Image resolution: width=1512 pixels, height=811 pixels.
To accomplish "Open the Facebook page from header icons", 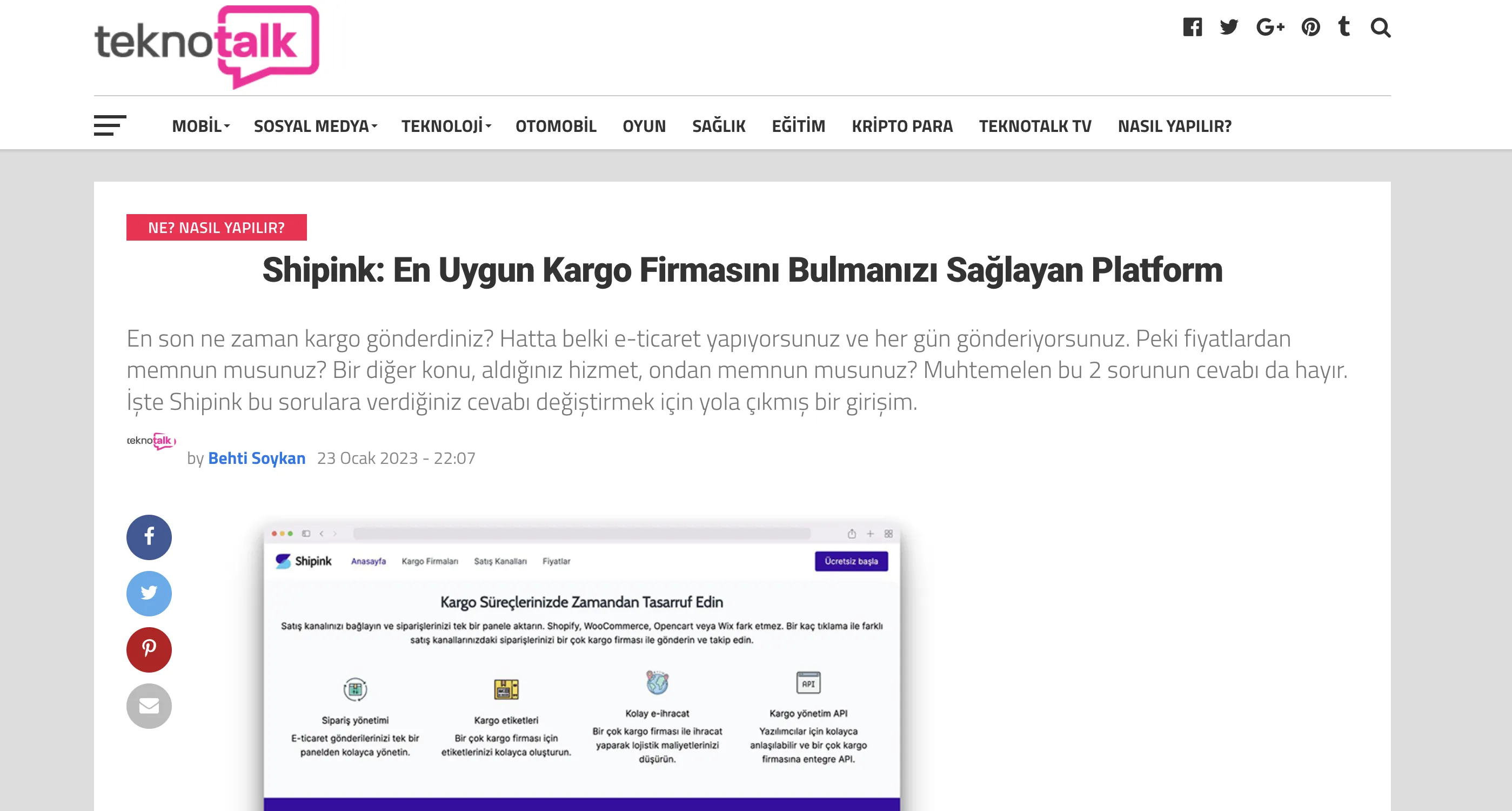I will (x=1192, y=26).
